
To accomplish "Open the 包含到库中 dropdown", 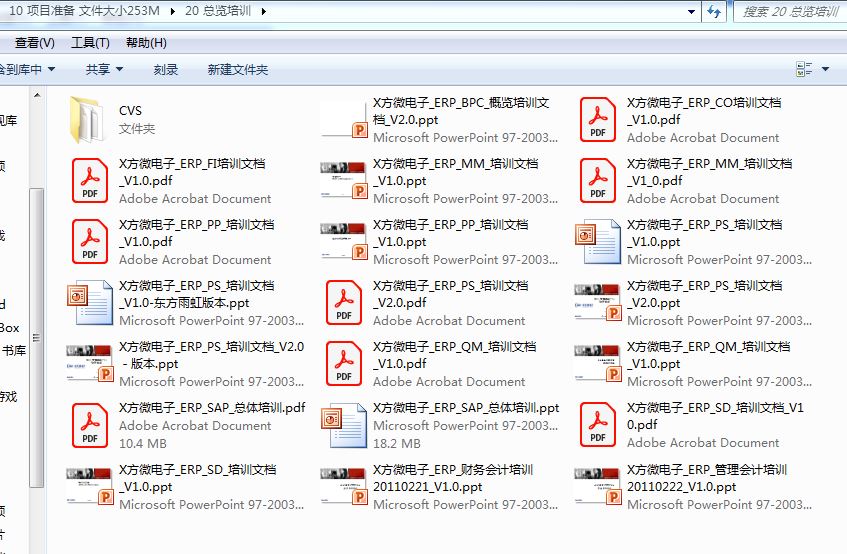I will (x=27, y=69).
